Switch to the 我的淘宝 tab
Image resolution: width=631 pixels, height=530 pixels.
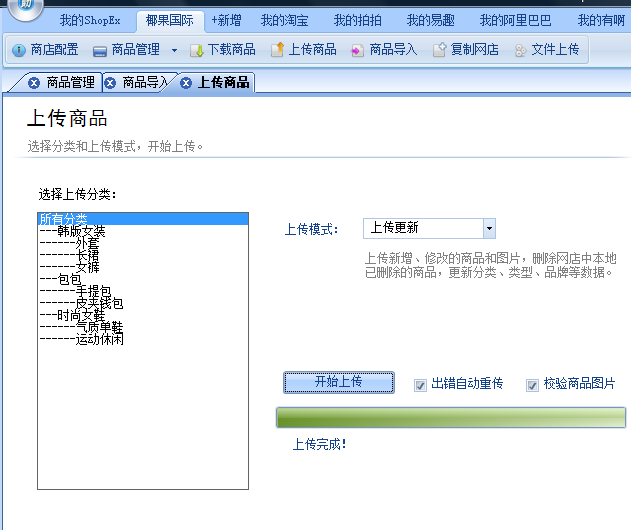tap(286, 20)
